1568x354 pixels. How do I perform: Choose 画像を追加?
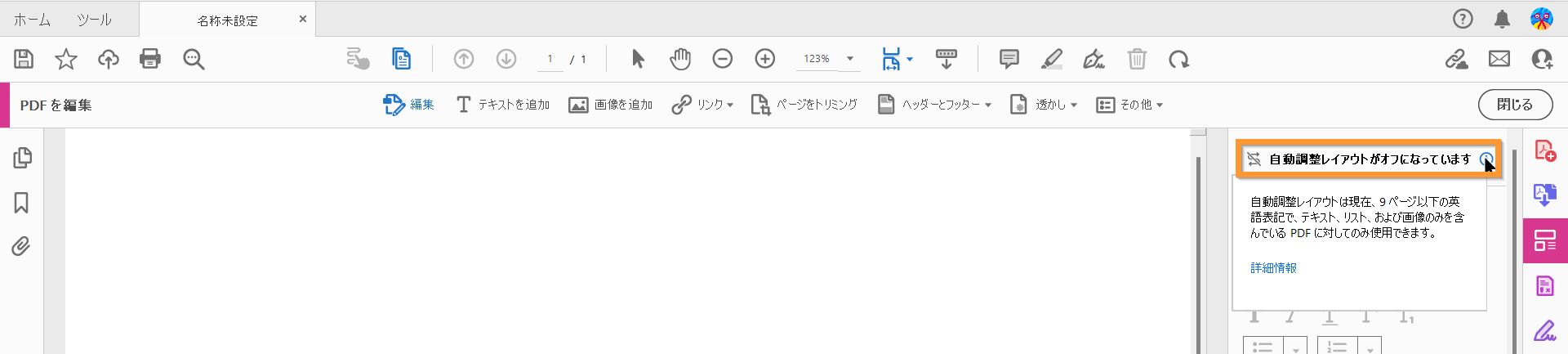(x=611, y=105)
